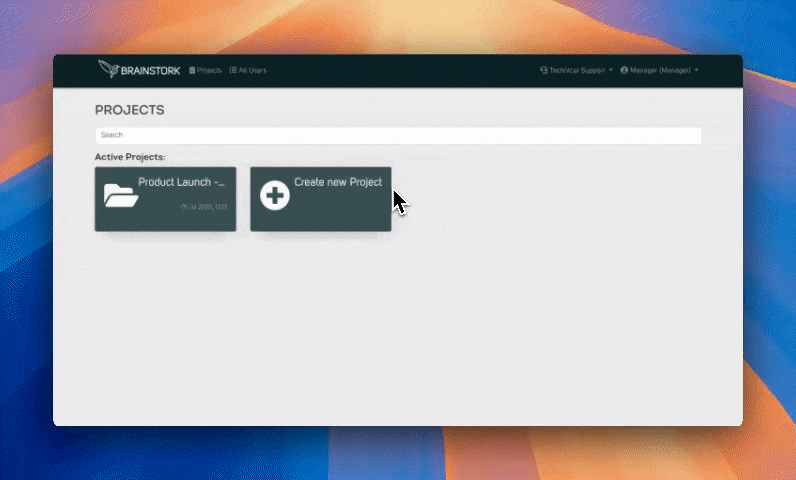
Task: Click the Active Projects label
Action: pos(130,157)
